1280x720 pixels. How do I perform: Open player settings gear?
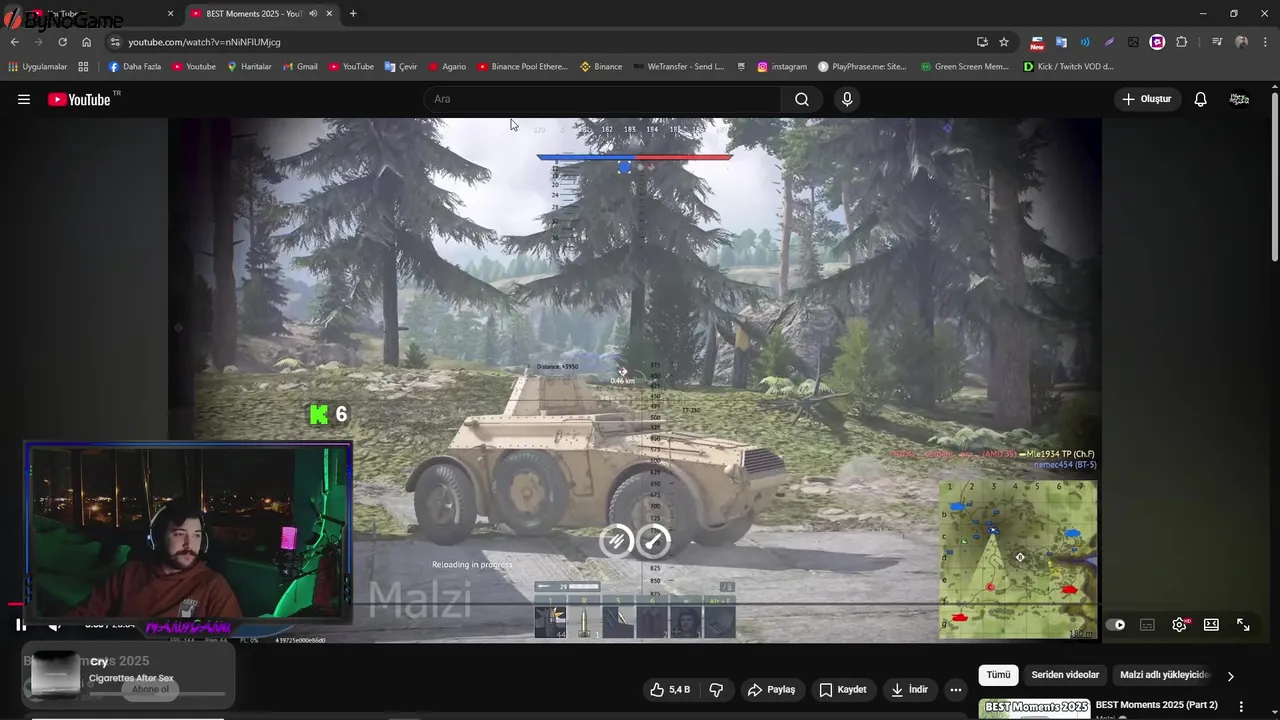pos(1180,625)
